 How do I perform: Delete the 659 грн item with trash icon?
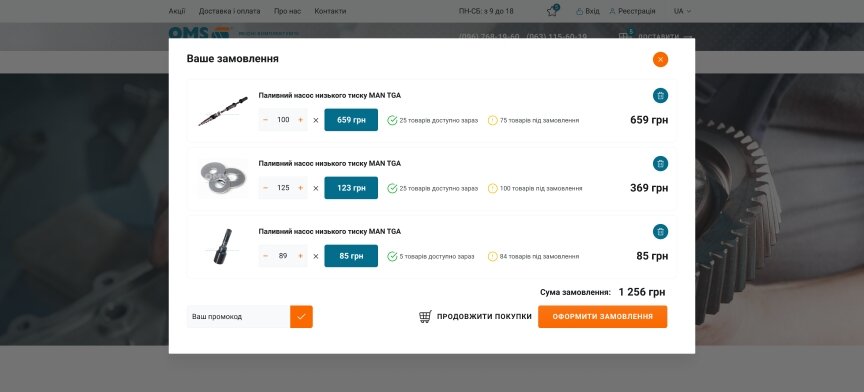(x=660, y=96)
